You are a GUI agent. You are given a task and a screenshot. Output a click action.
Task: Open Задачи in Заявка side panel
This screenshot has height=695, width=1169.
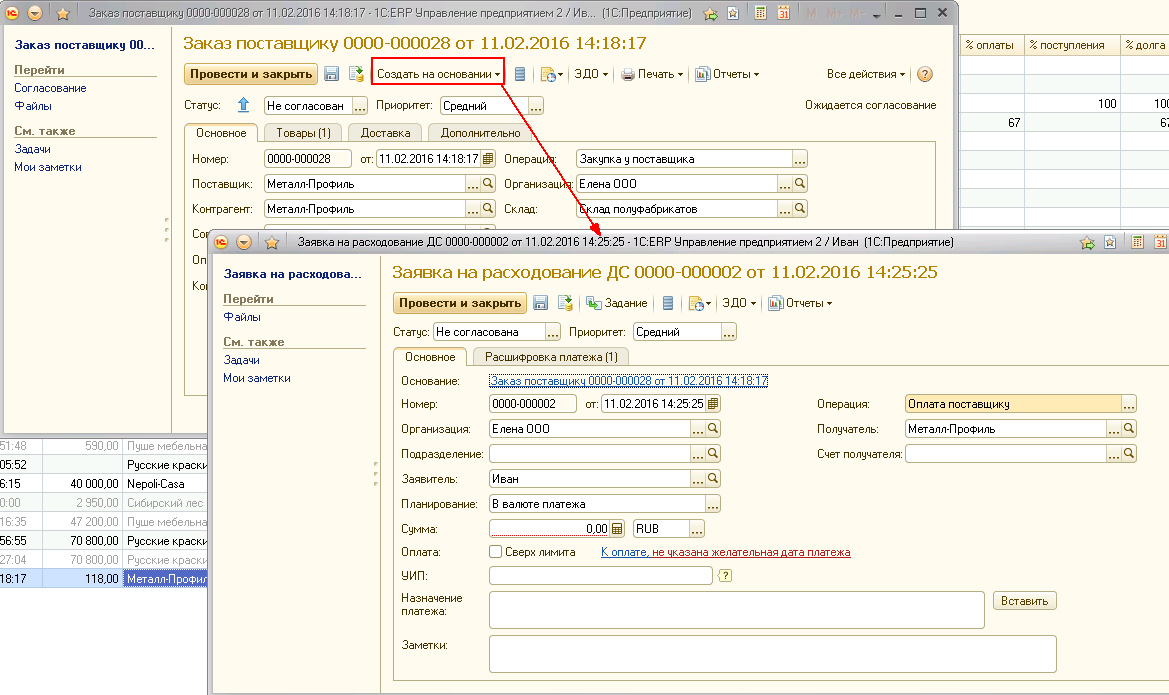coord(242,360)
